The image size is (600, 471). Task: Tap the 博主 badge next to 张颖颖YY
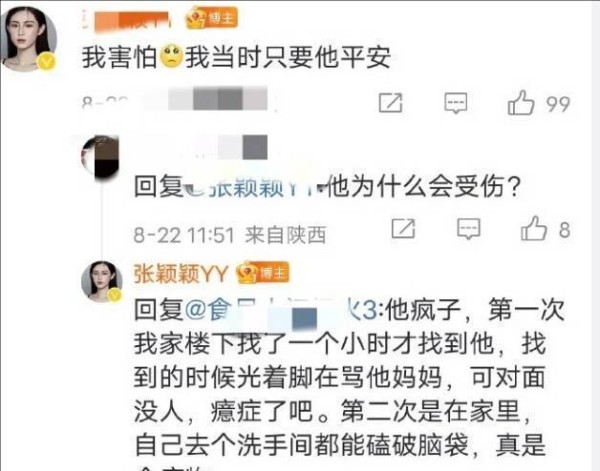[263, 273]
